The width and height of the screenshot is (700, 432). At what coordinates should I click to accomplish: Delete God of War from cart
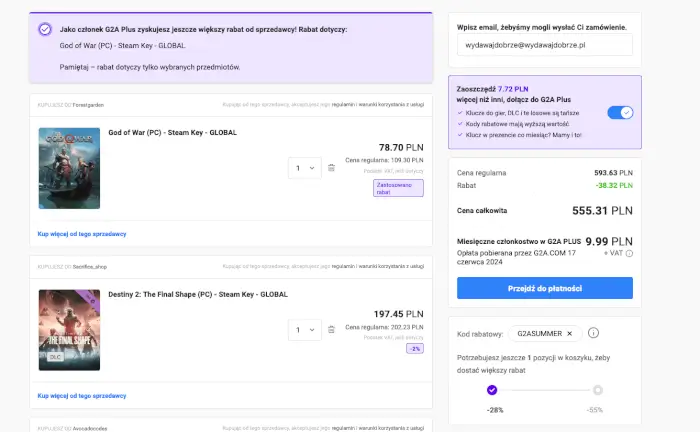[x=331, y=167]
